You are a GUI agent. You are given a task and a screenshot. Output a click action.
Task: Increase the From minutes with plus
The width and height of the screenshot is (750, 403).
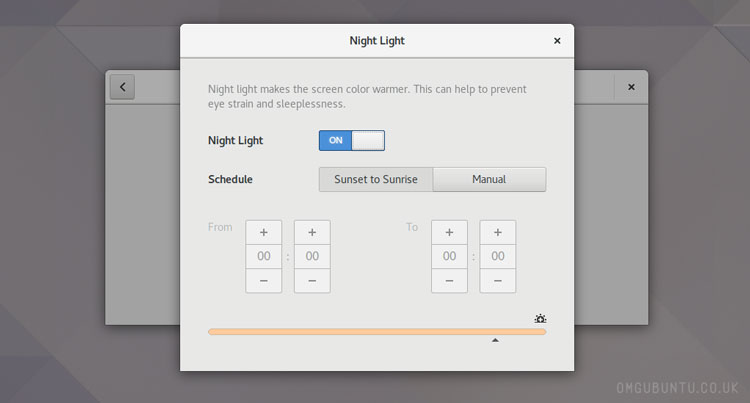[x=312, y=232]
